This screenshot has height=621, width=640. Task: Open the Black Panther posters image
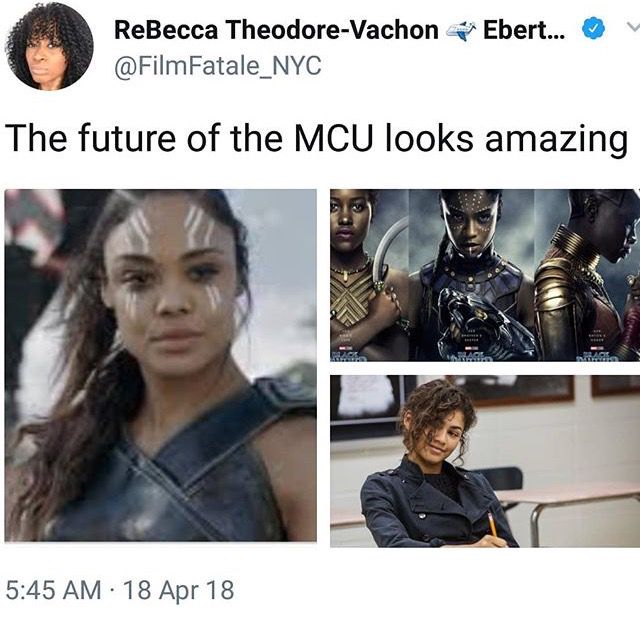click(485, 275)
